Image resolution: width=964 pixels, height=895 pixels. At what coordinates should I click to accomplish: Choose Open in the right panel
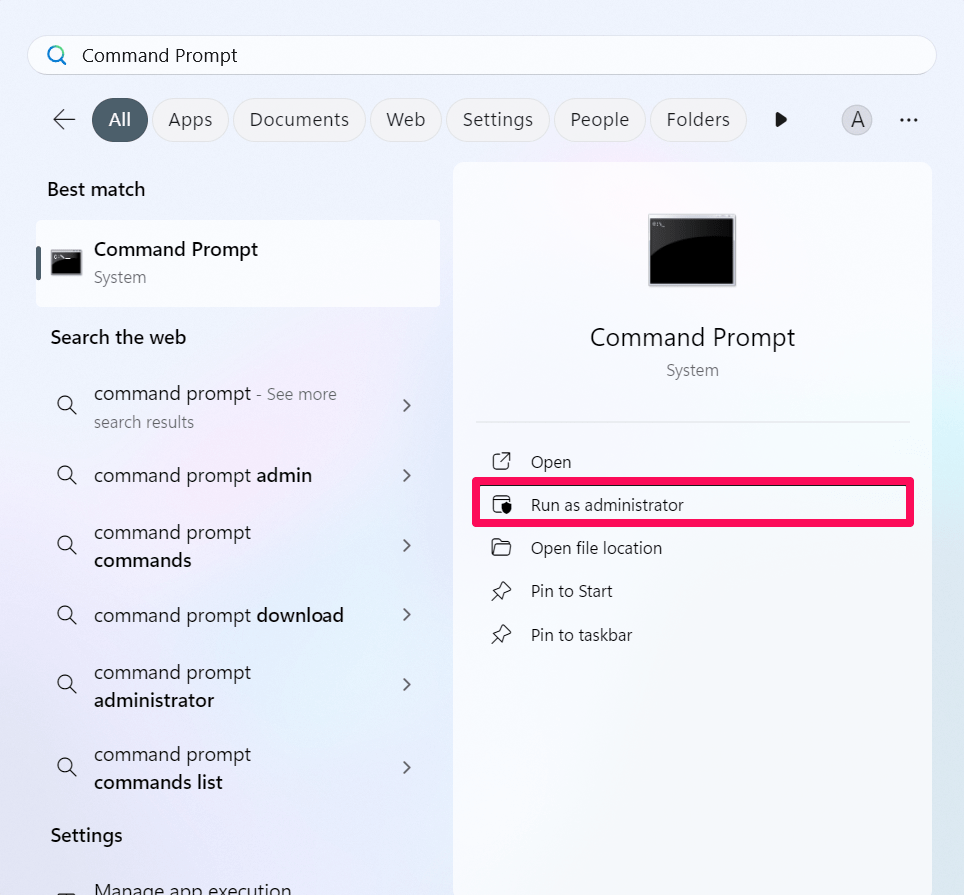point(693,462)
